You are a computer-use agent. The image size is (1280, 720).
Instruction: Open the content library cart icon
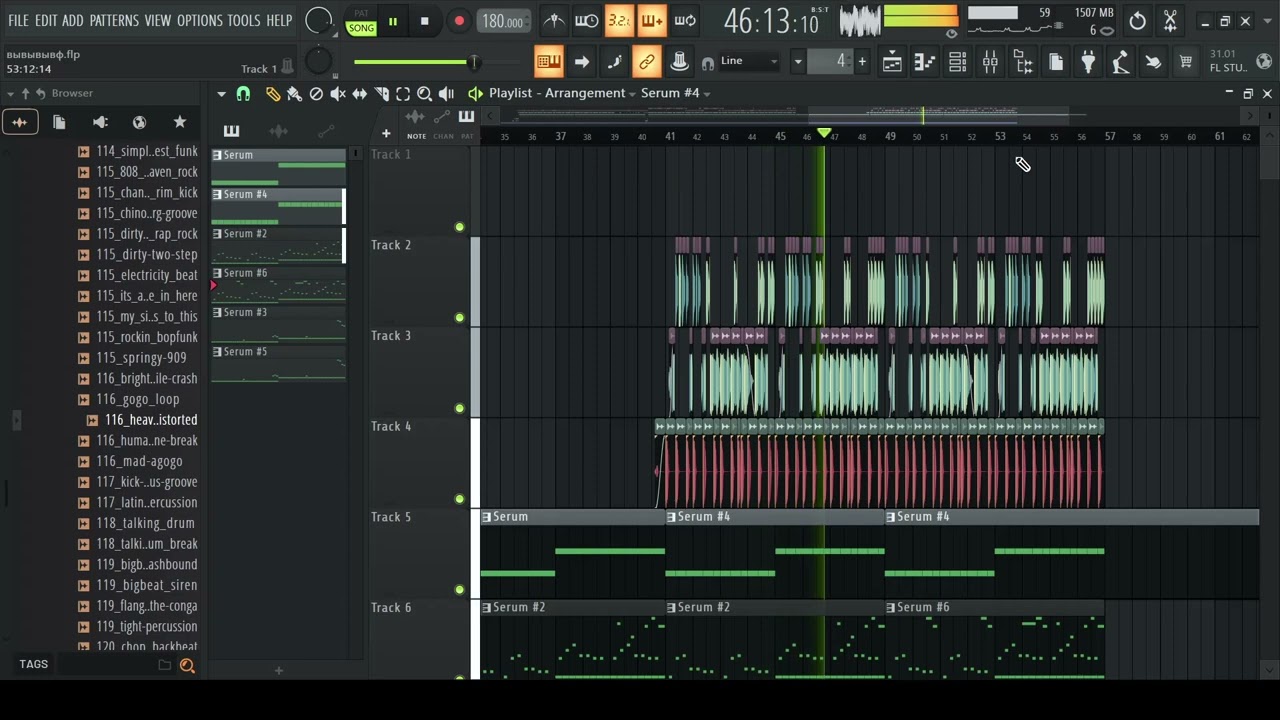(1186, 62)
